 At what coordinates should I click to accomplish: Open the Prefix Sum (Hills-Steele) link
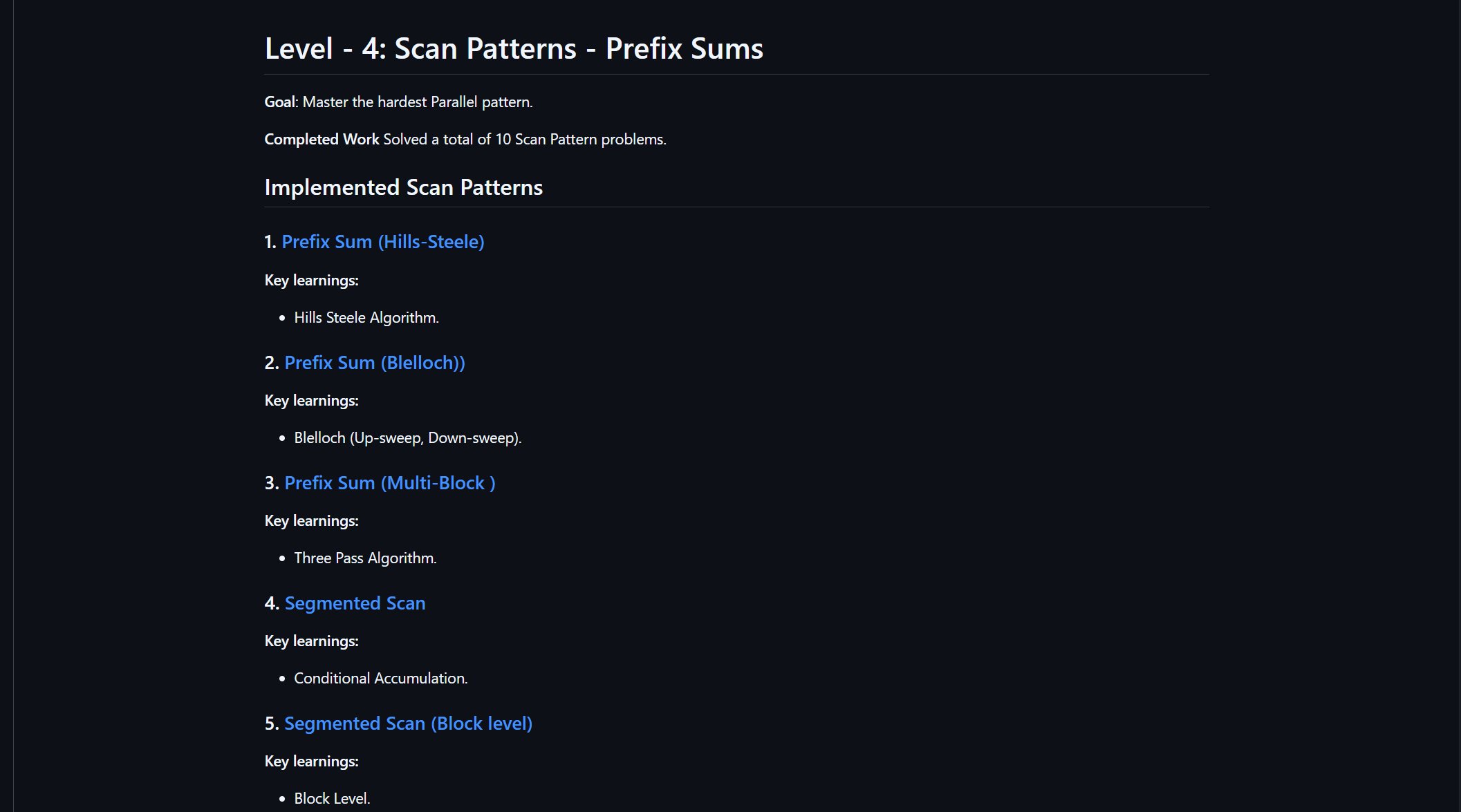[382, 242]
